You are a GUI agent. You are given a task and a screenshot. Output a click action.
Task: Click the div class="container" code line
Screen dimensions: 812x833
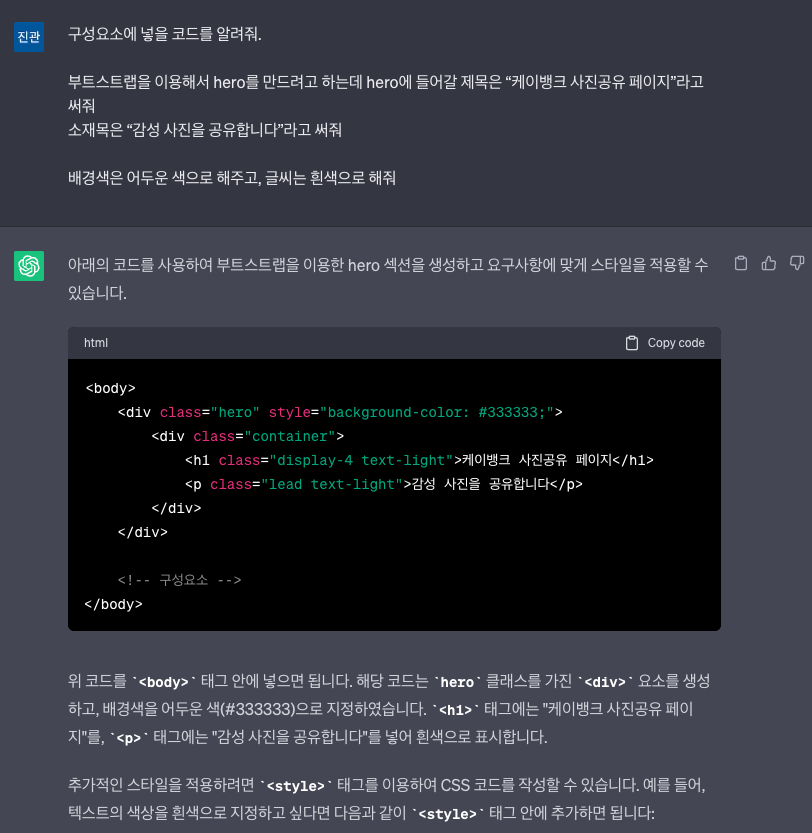[x=248, y=437]
